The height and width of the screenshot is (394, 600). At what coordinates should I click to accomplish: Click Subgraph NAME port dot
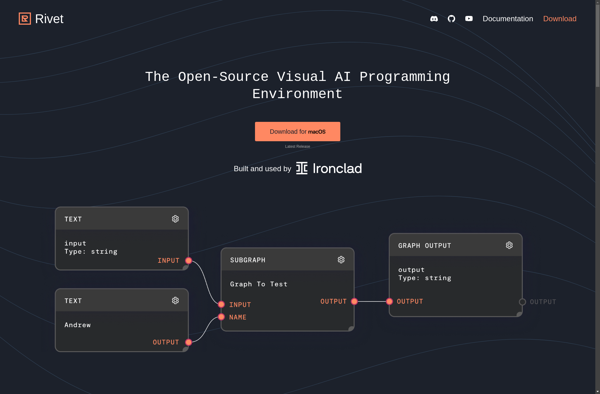(221, 317)
